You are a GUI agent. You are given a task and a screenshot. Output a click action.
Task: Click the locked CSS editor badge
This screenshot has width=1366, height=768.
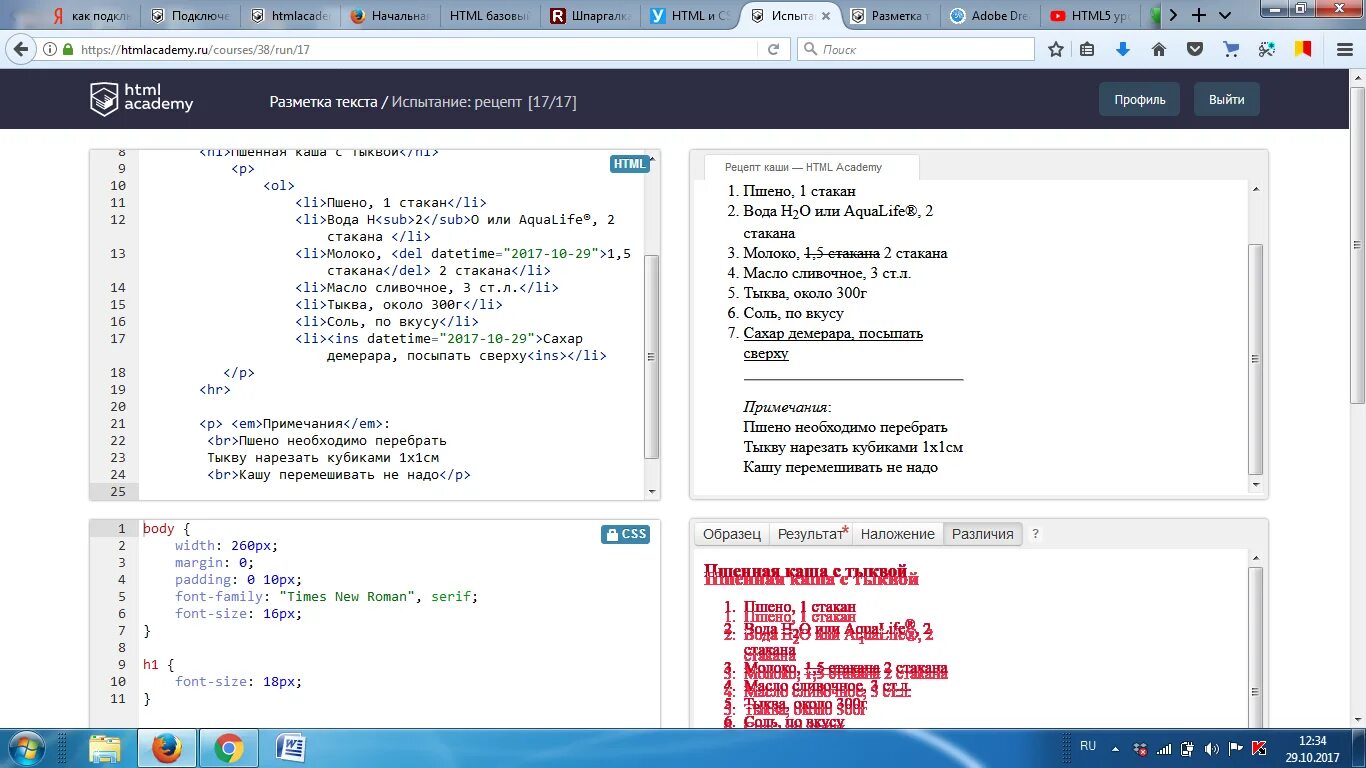pyautogui.click(x=625, y=534)
